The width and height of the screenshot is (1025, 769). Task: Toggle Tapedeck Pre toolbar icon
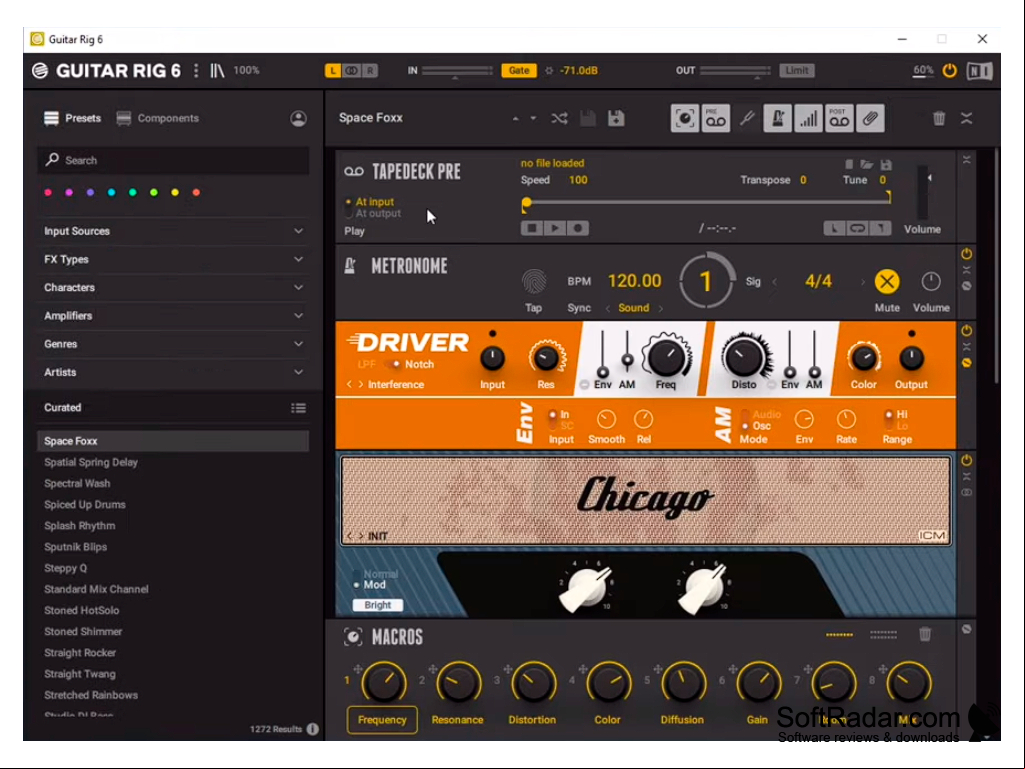click(716, 118)
